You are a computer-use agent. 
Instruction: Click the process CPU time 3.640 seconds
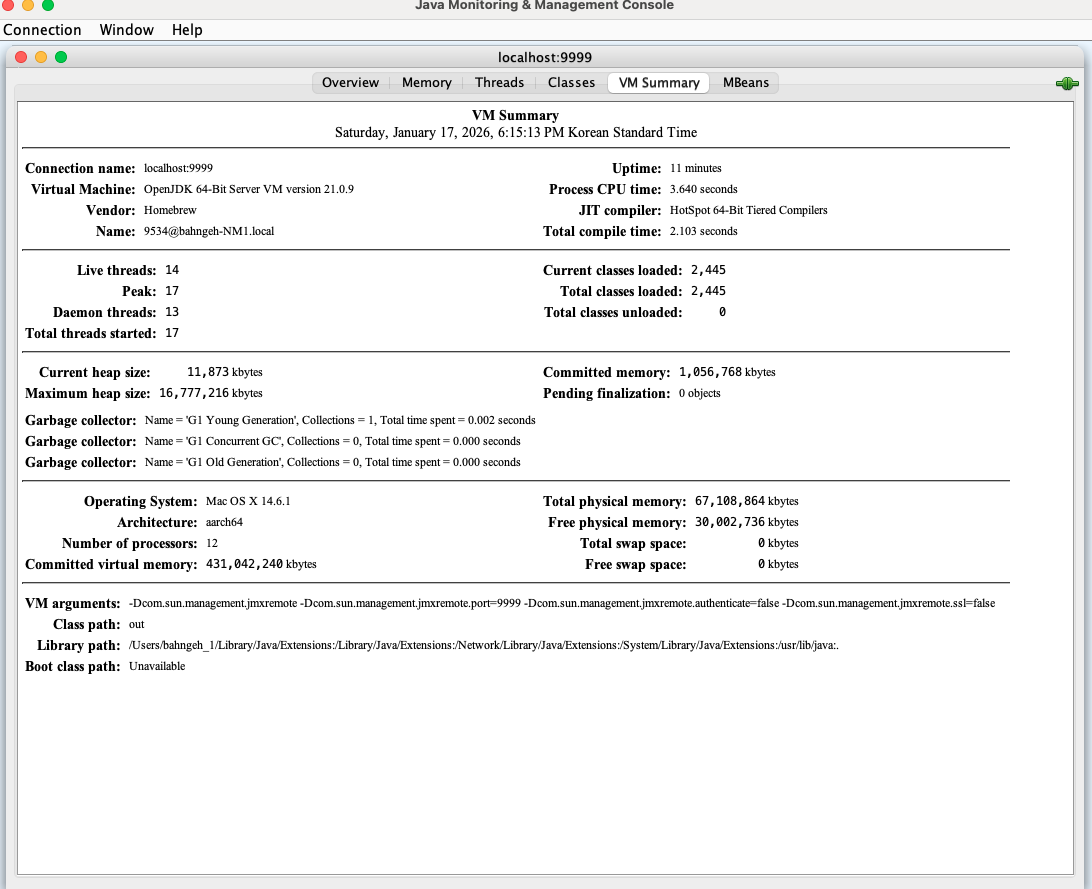(x=703, y=189)
